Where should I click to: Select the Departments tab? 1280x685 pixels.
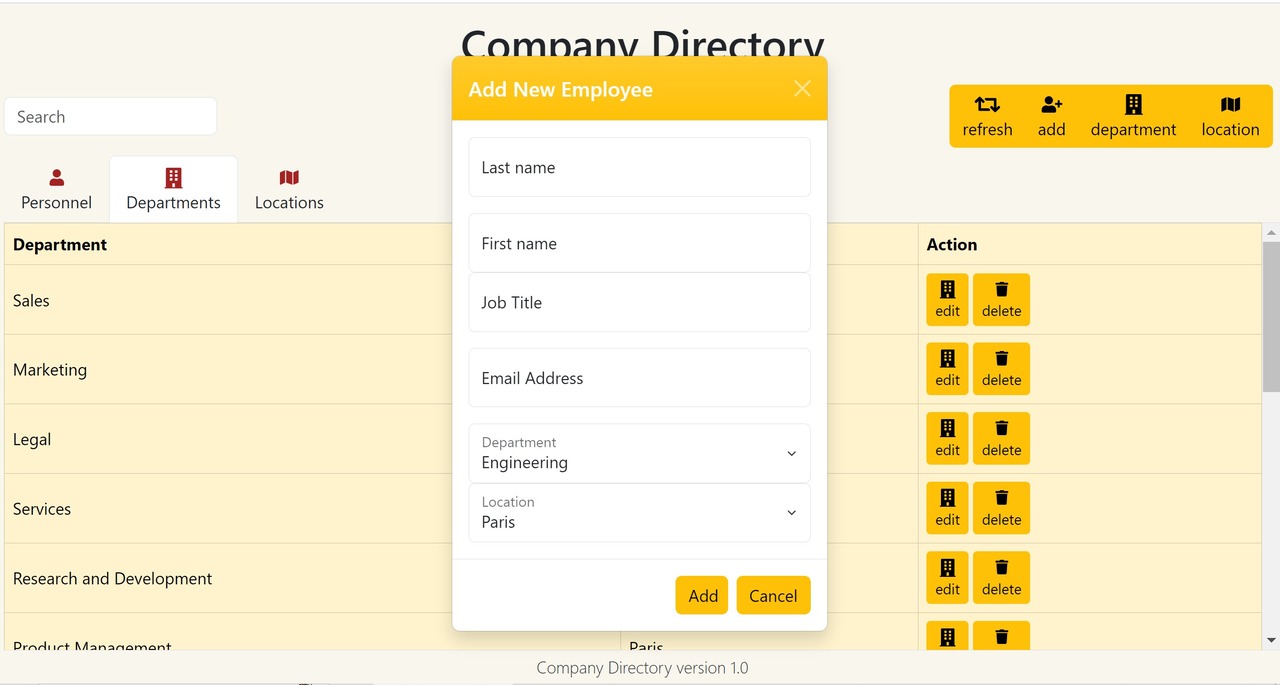pyautogui.click(x=173, y=189)
